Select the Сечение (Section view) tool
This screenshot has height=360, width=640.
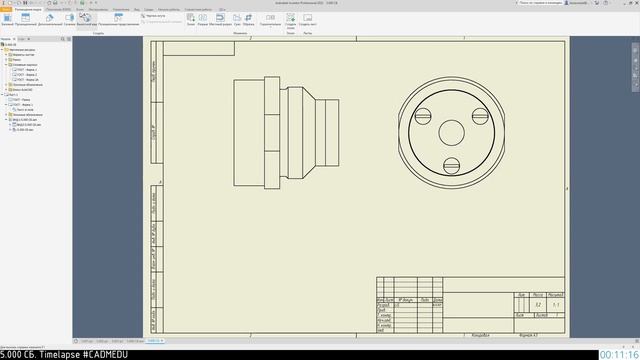tap(70, 19)
